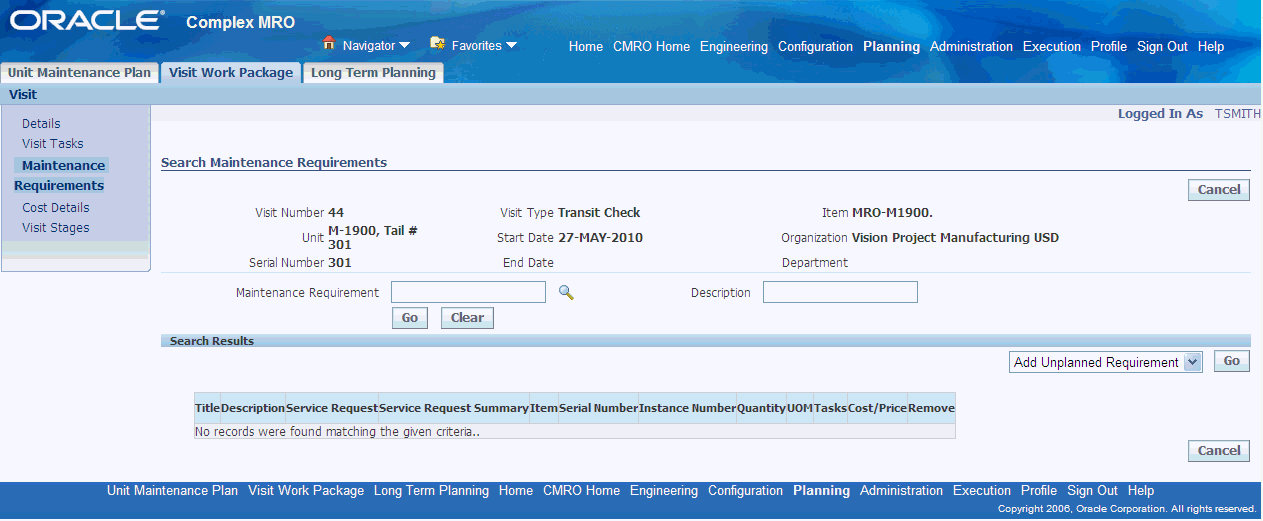The height and width of the screenshot is (521, 1263).
Task: Click the Tasks column header
Action: point(830,408)
